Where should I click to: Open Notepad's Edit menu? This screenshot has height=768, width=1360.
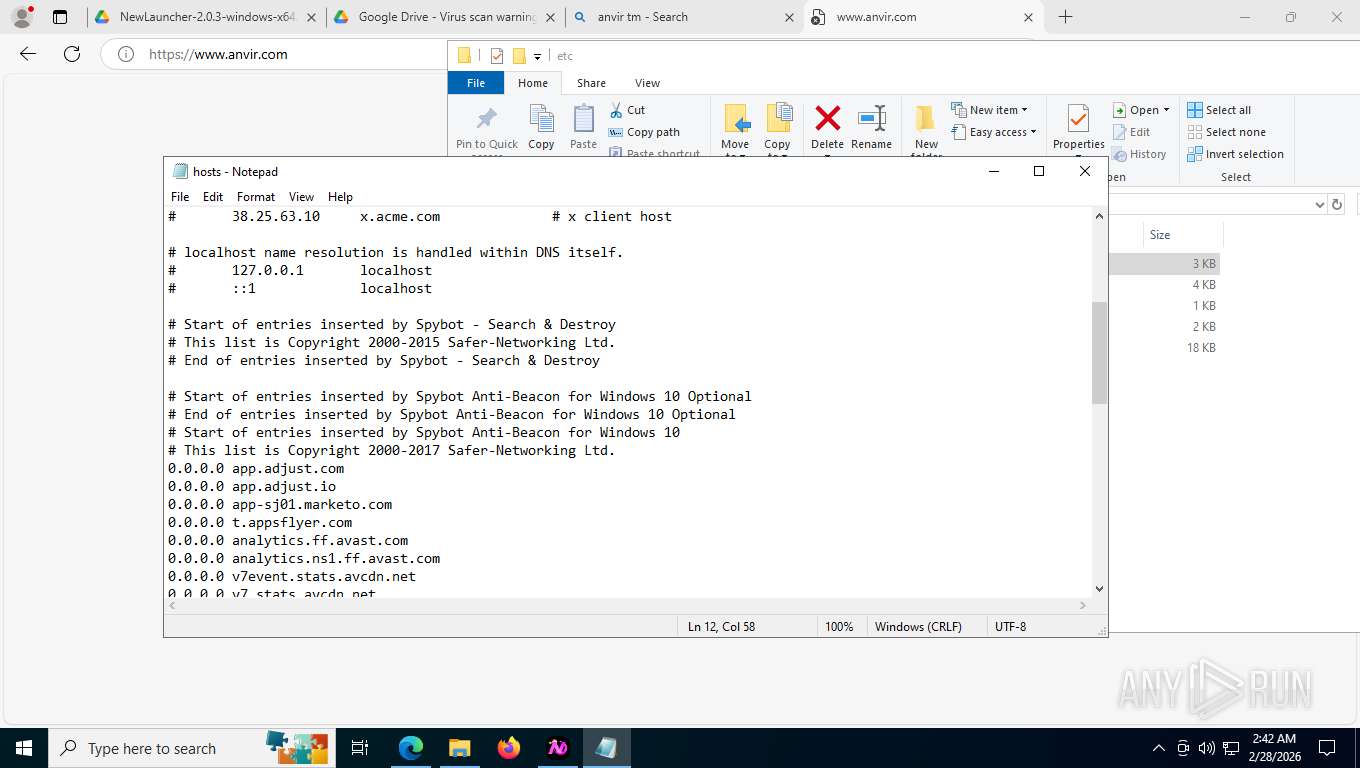pos(213,197)
